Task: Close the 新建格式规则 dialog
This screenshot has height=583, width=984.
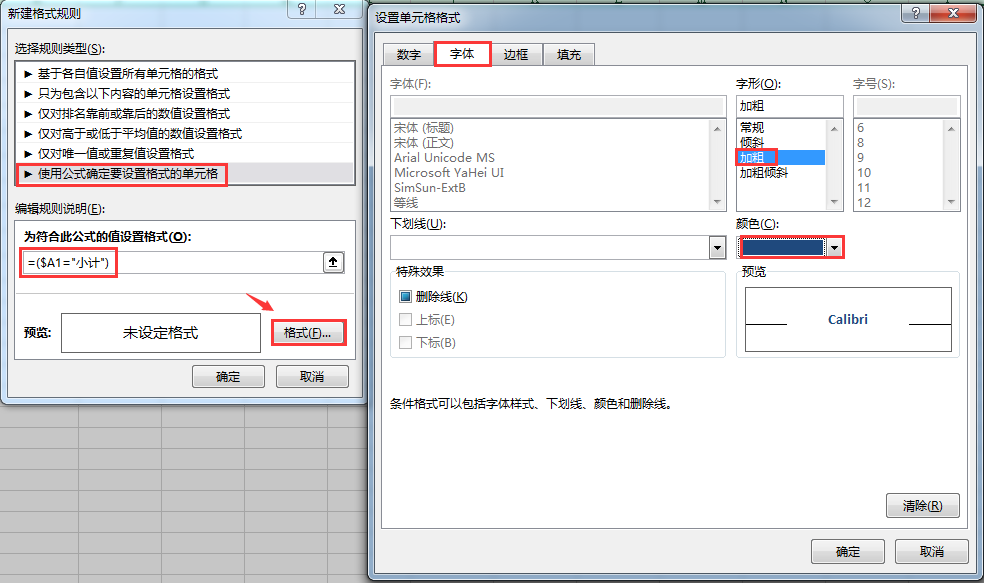Action: coord(340,9)
